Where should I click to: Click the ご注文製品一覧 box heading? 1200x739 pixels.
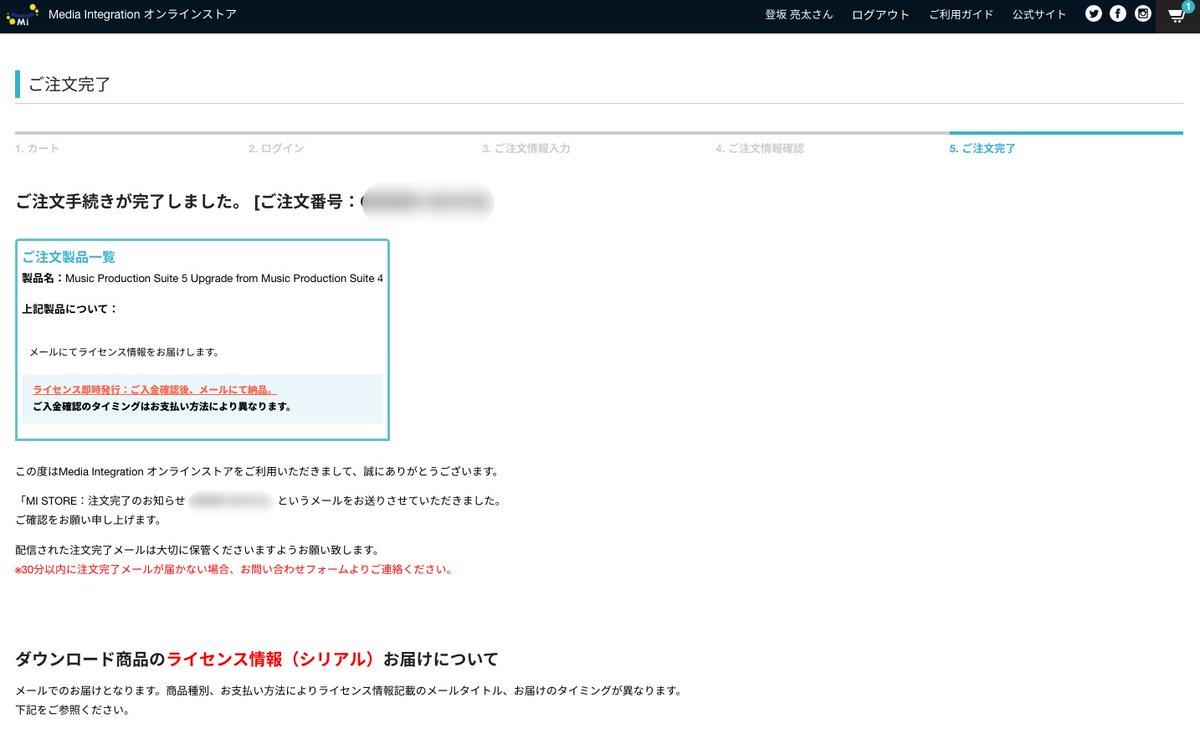click(69, 257)
